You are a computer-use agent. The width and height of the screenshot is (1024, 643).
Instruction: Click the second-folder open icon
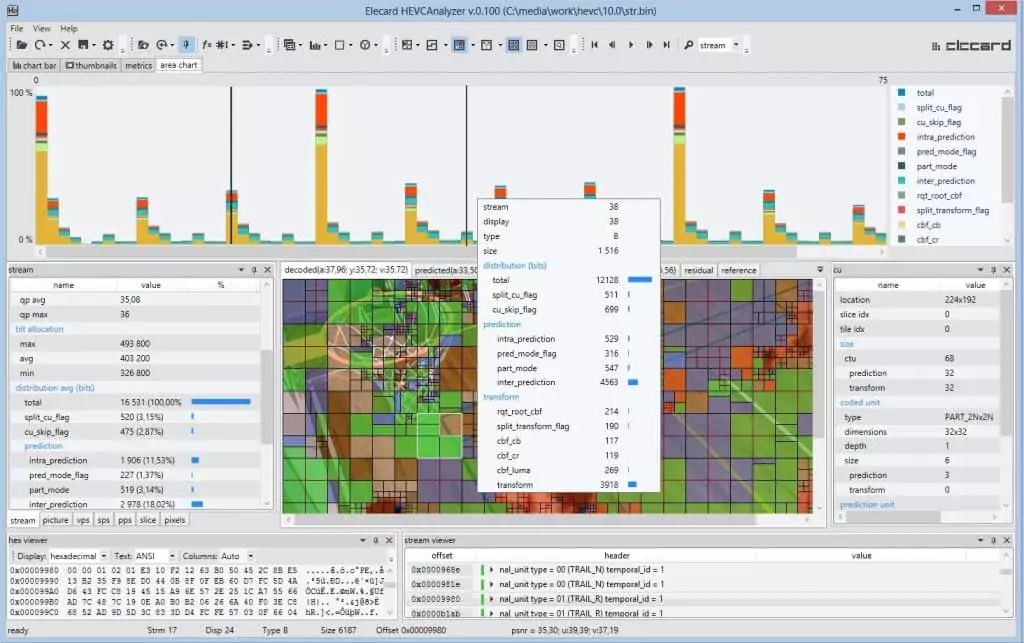(143, 45)
